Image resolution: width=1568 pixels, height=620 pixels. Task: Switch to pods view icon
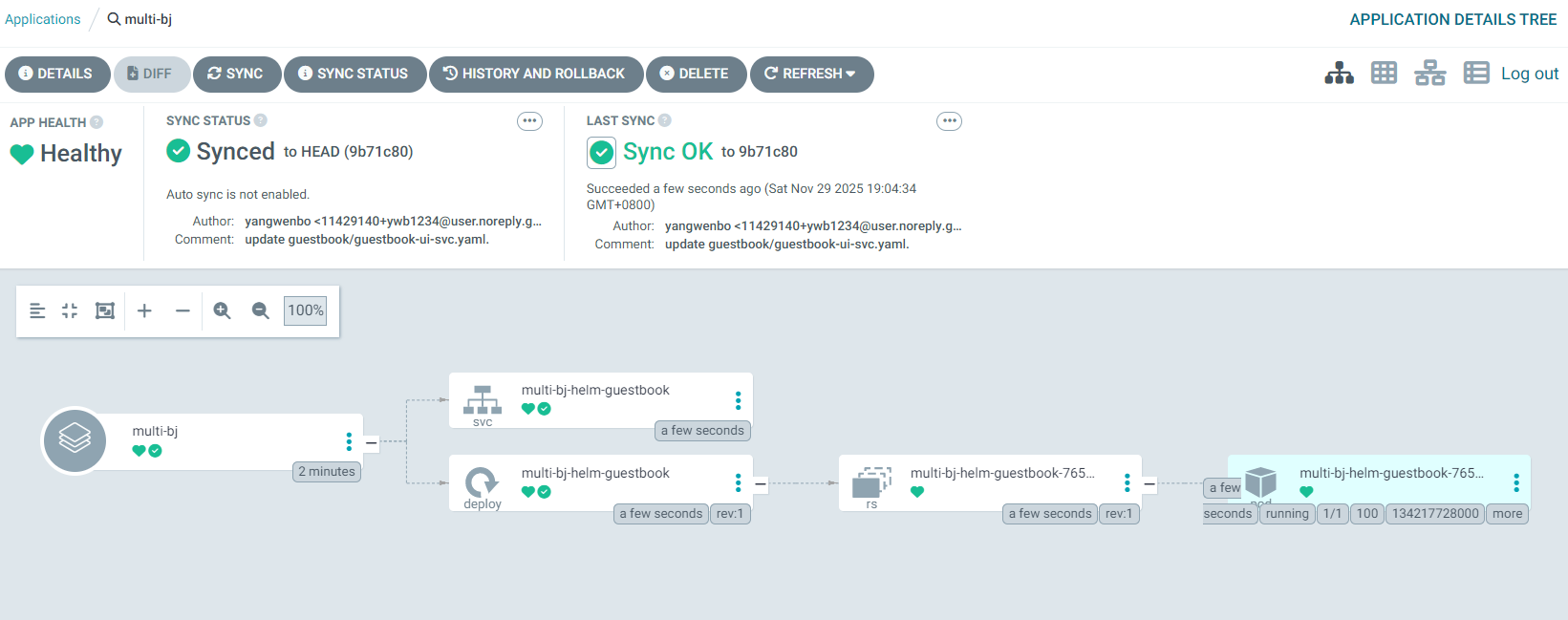pyautogui.click(x=1384, y=73)
